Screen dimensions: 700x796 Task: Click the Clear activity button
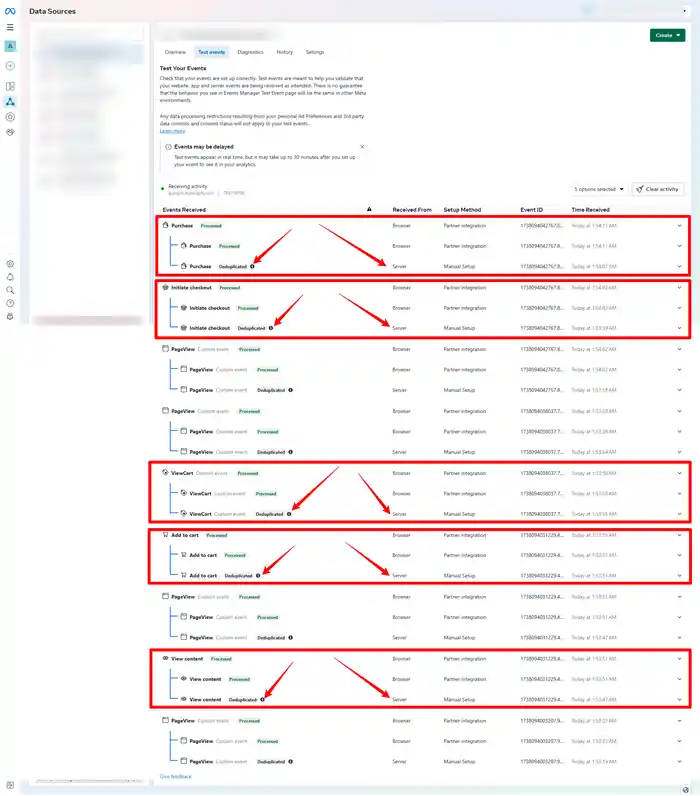point(658,189)
